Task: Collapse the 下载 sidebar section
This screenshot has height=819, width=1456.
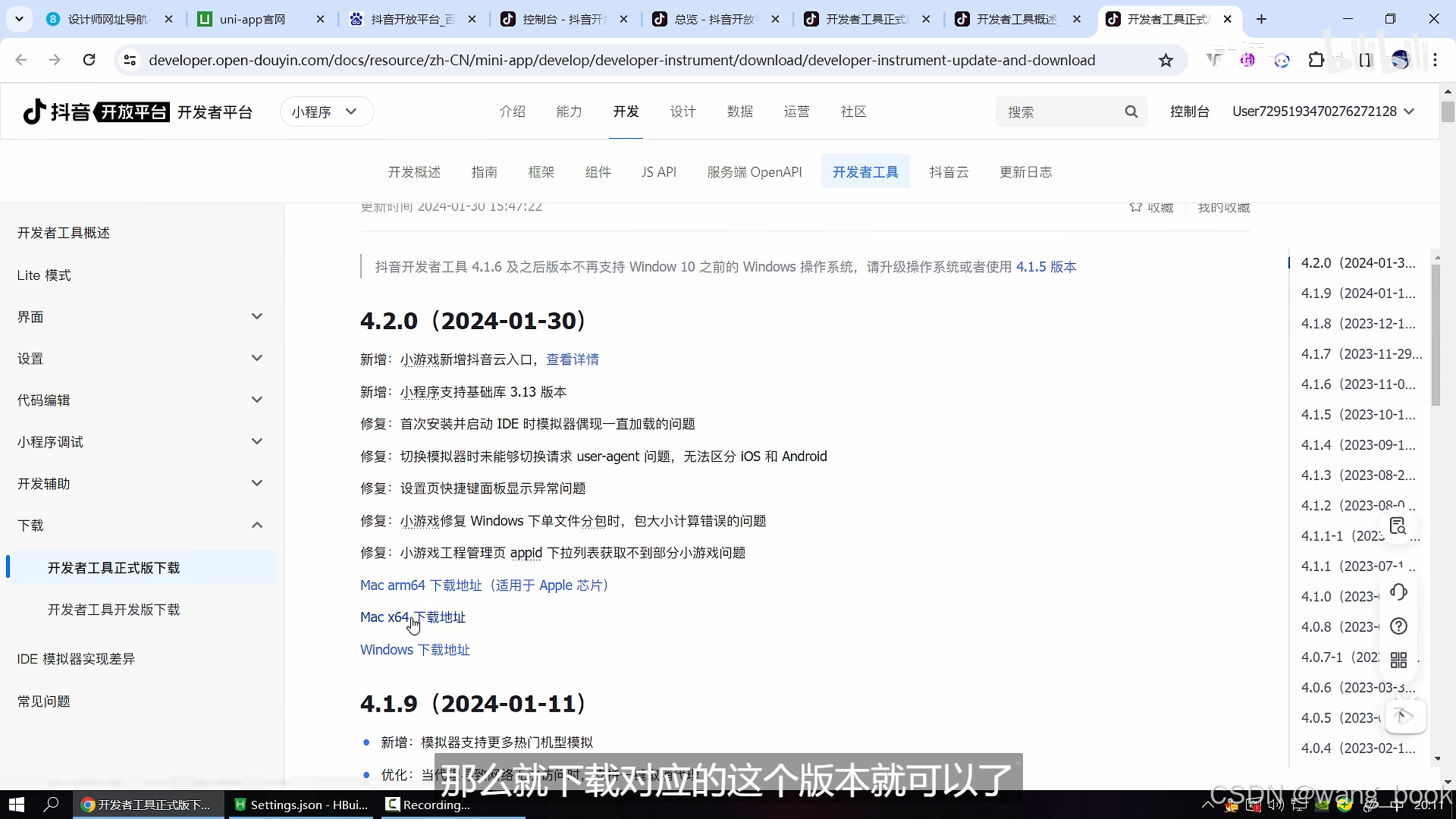Action: pyautogui.click(x=256, y=525)
